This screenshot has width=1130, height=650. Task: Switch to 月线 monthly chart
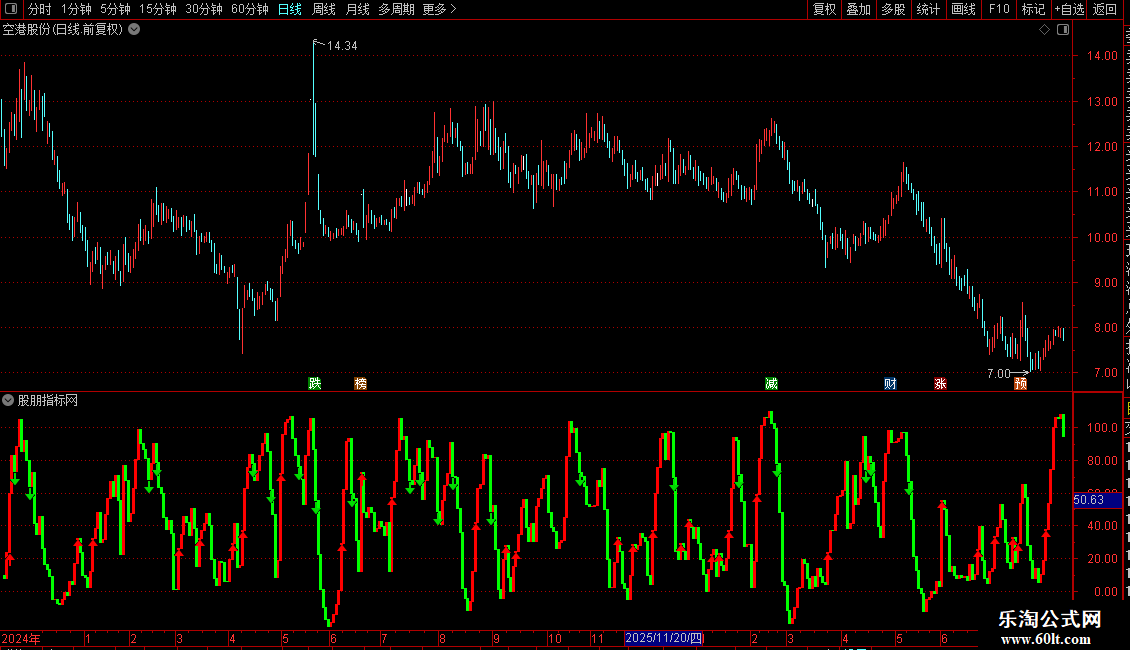pos(357,9)
